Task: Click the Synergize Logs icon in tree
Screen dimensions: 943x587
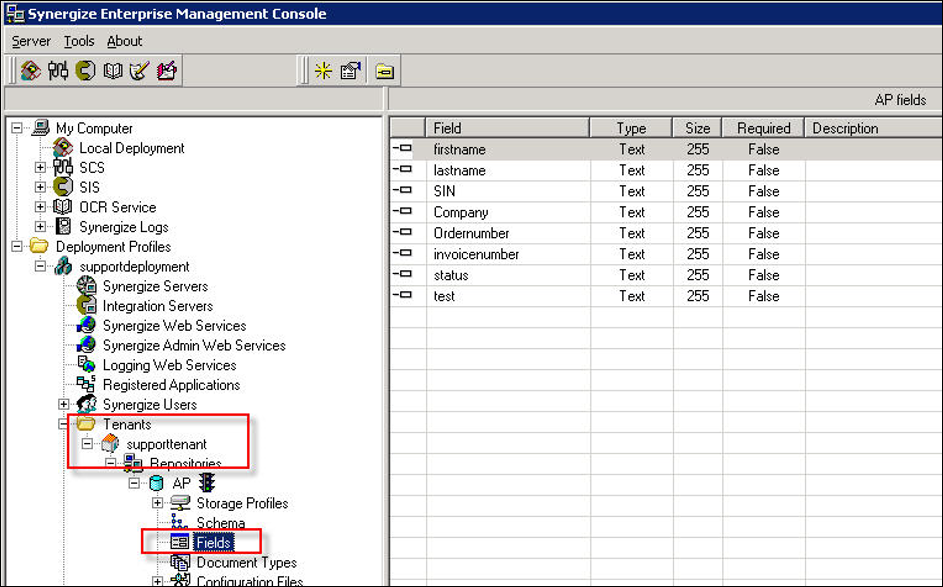Action: tap(63, 227)
